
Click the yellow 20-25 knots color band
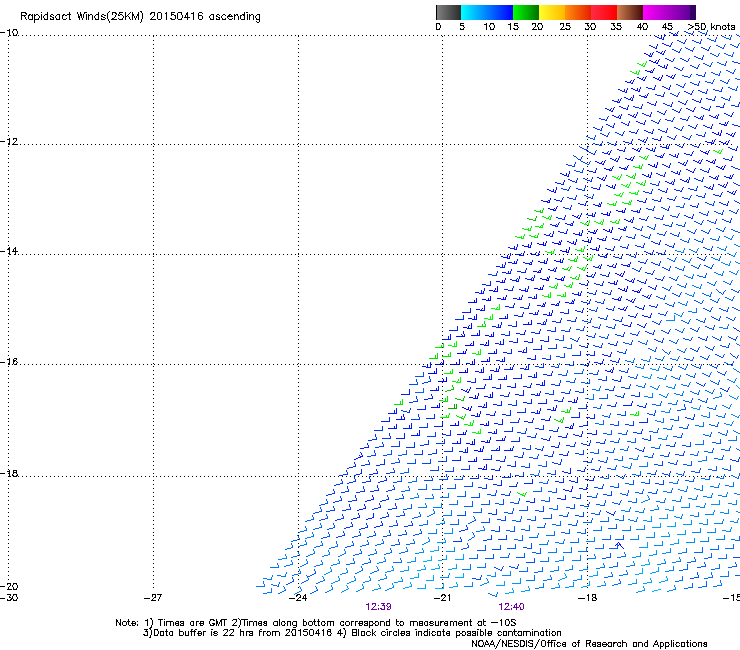point(552,12)
